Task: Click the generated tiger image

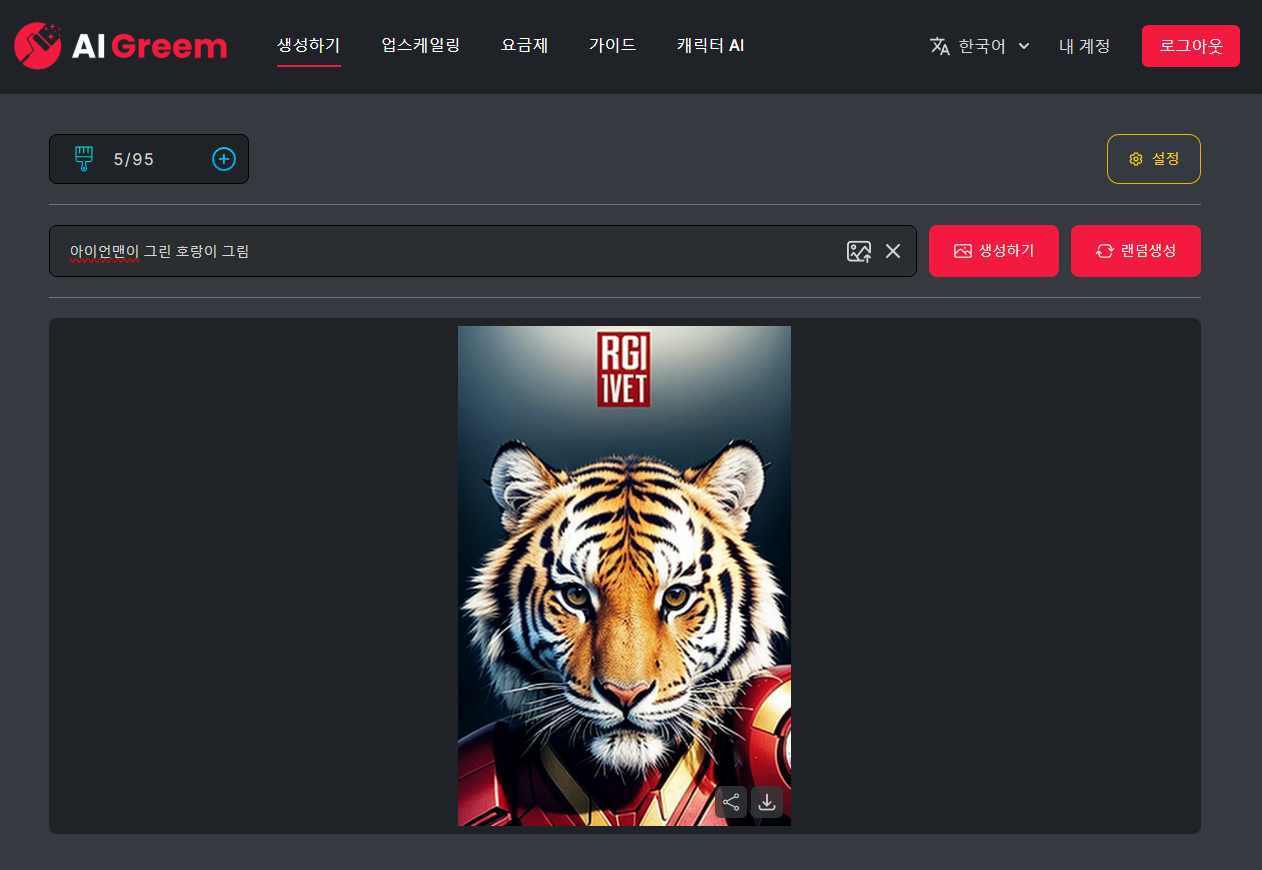Action: (x=624, y=576)
